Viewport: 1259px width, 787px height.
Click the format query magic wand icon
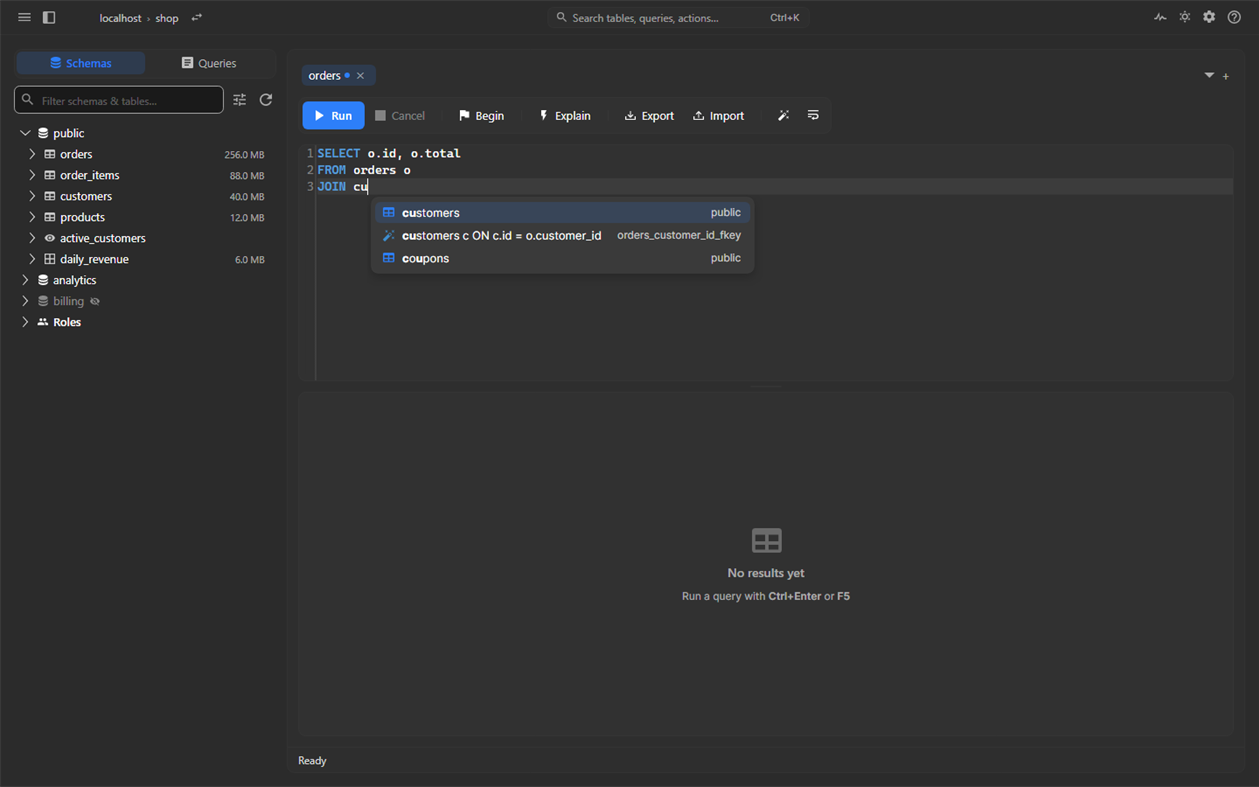point(783,116)
